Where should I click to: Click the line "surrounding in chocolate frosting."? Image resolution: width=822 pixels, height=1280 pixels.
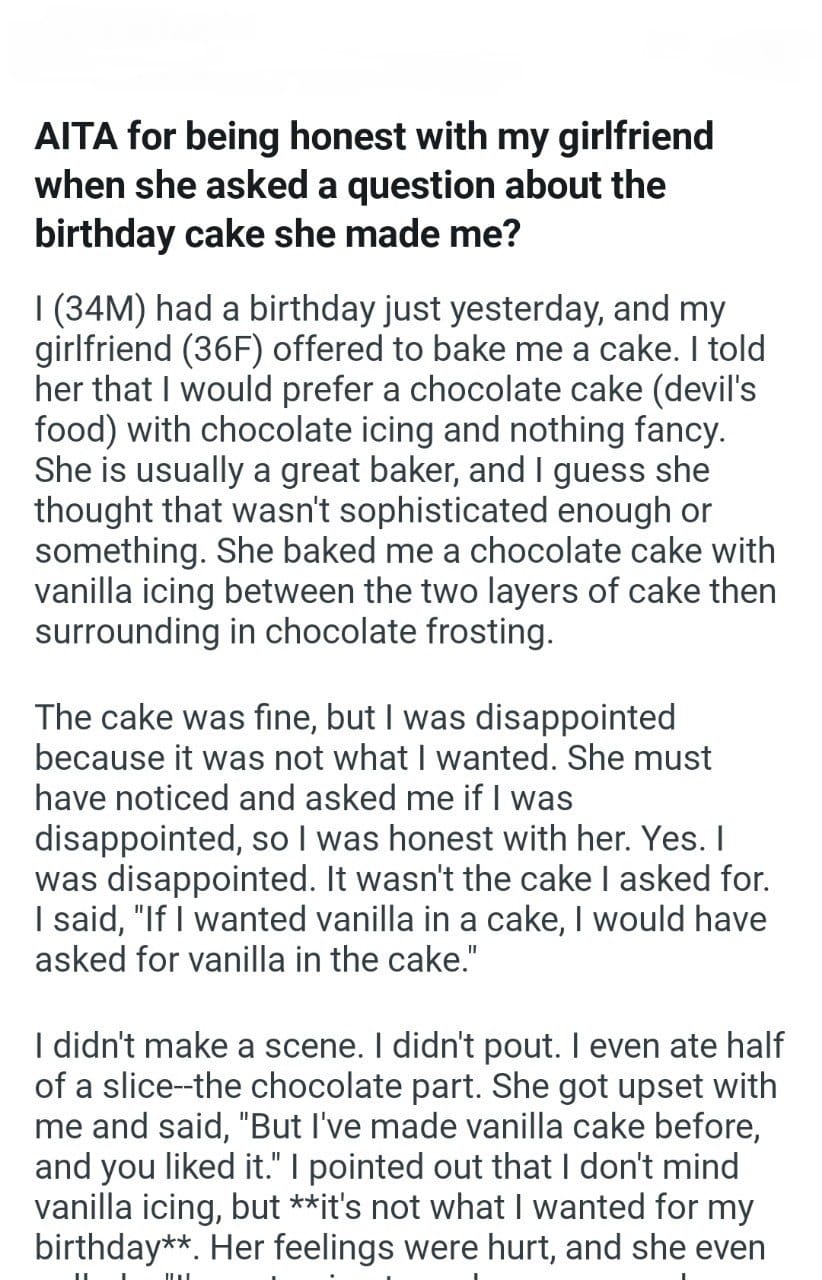(x=293, y=631)
